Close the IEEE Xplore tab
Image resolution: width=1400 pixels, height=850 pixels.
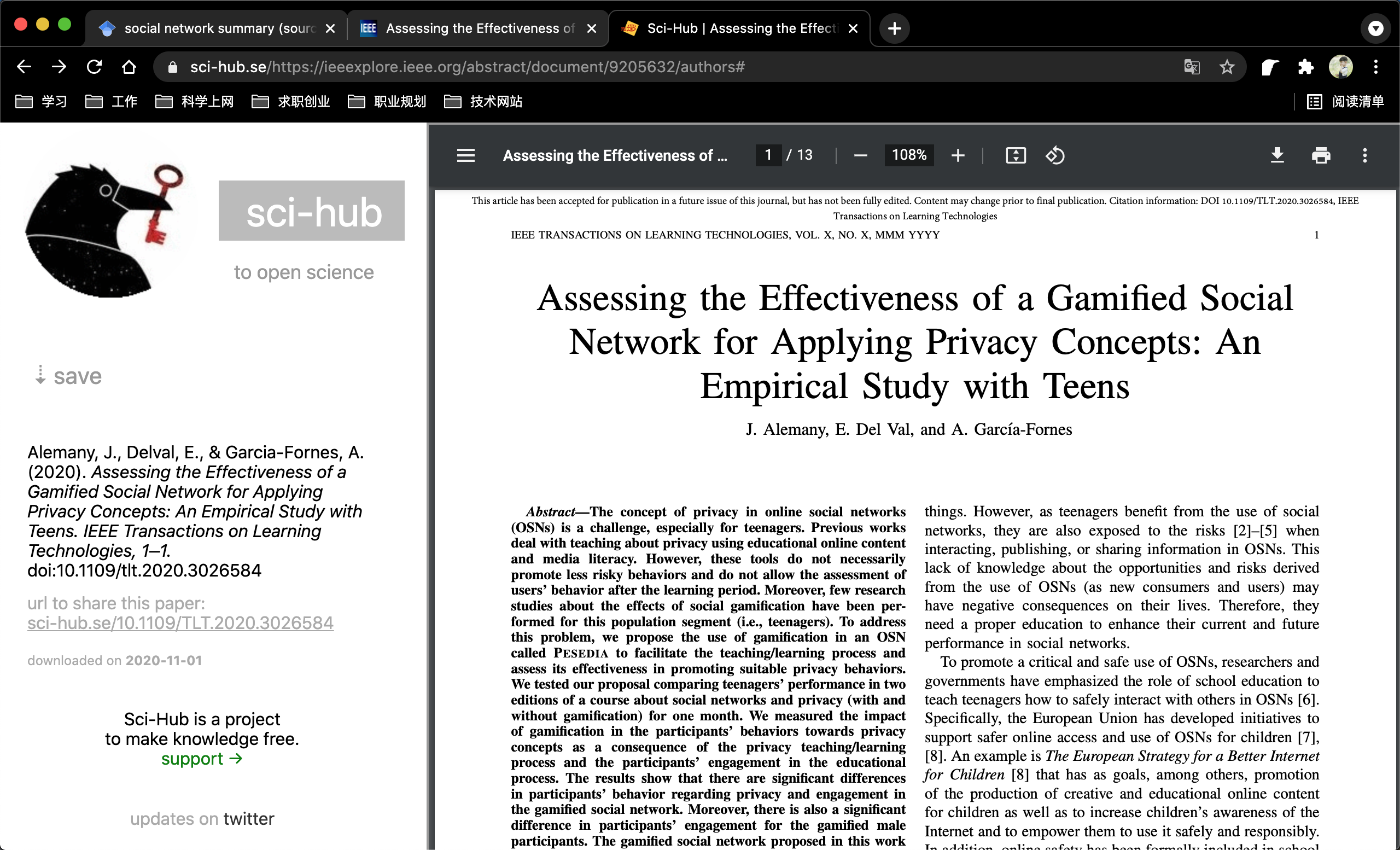click(592, 28)
